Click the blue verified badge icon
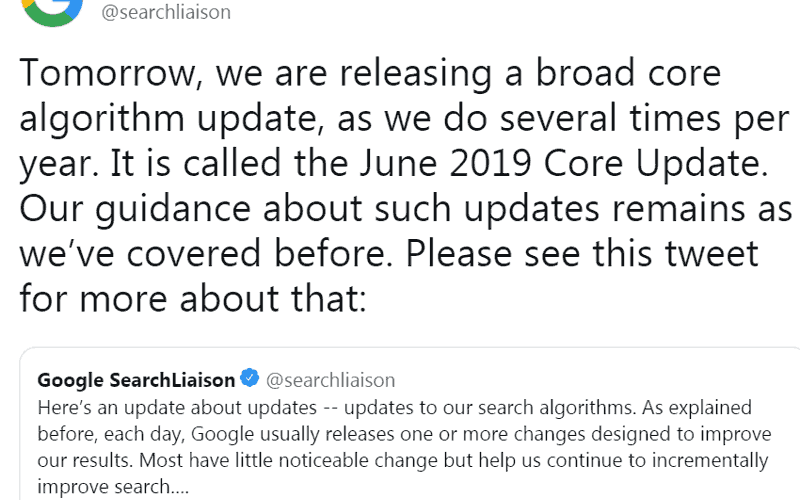Screen dimensions: 800x500 click(250, 380)
